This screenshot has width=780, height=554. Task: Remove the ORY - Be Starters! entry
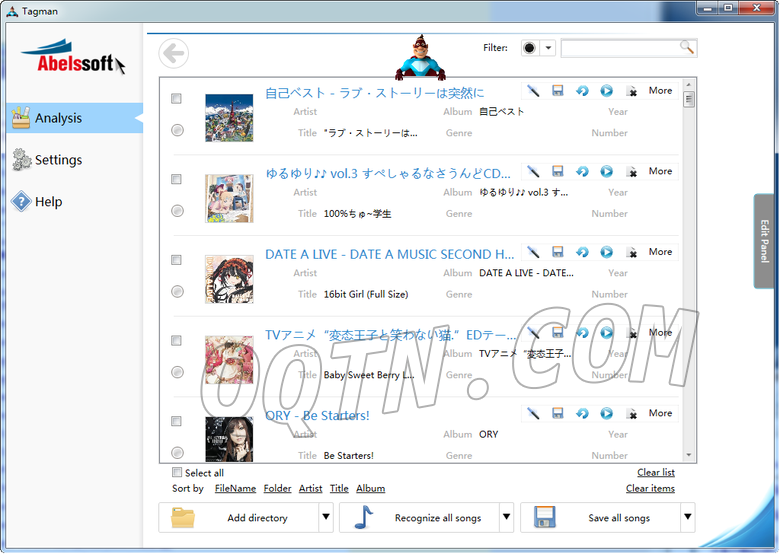click(x=631, y=414)
